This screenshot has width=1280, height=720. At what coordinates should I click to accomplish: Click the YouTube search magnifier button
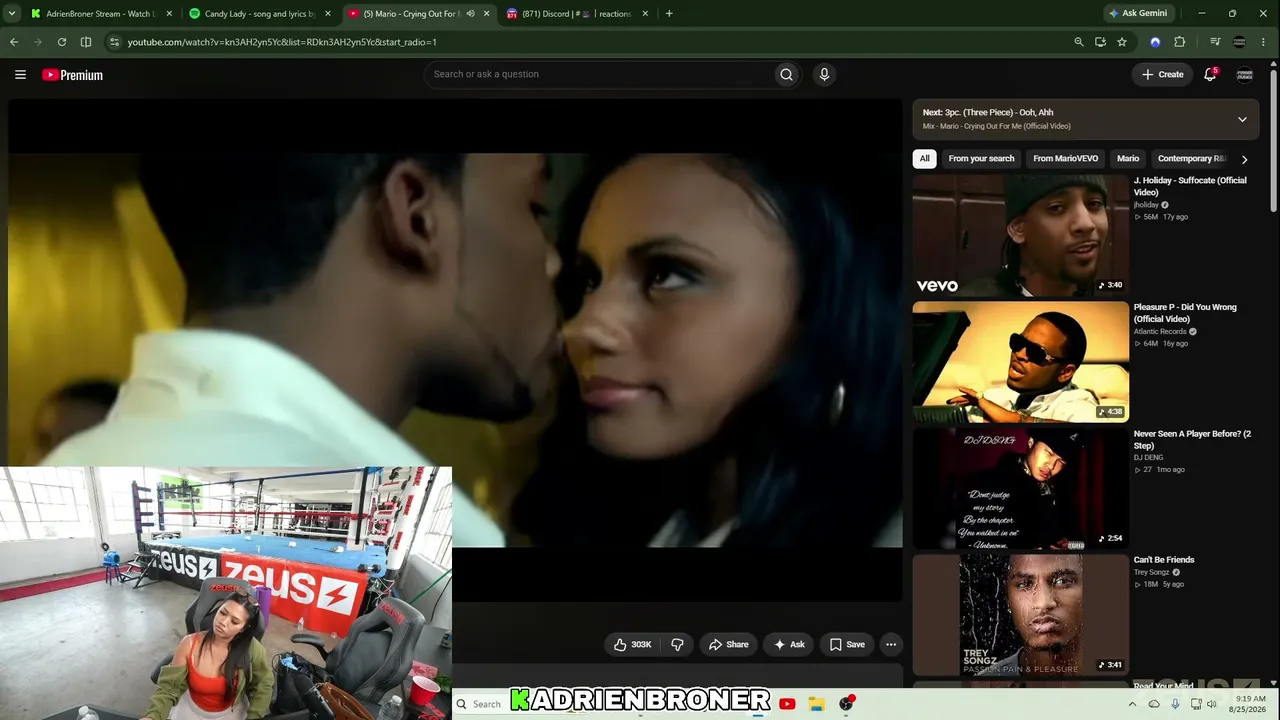click(x=787, y=74)
